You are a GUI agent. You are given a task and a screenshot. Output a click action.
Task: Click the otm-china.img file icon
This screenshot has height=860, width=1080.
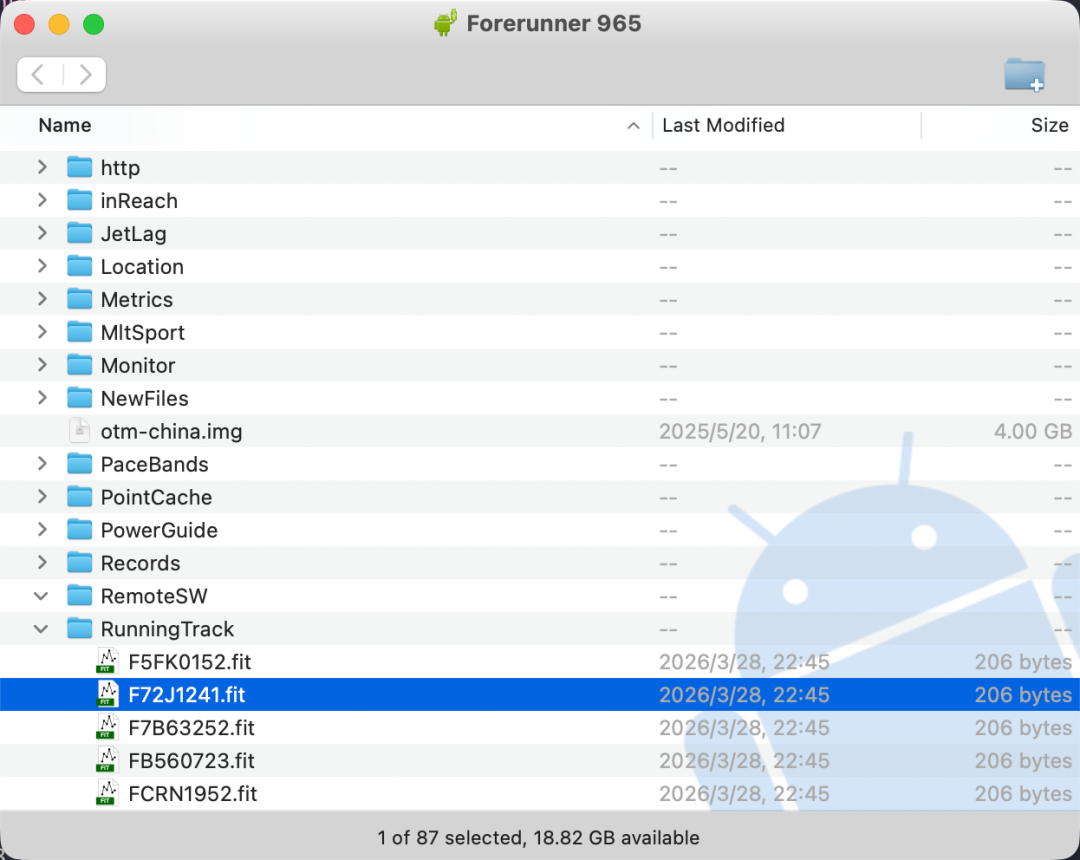[x=79, y=431]
